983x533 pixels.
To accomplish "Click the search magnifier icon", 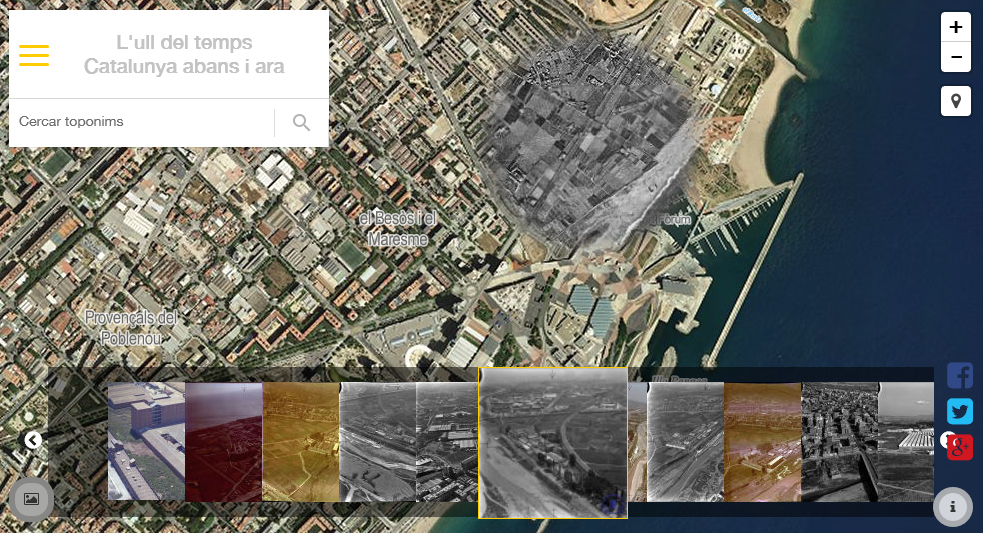I will (x=301, y=122).
